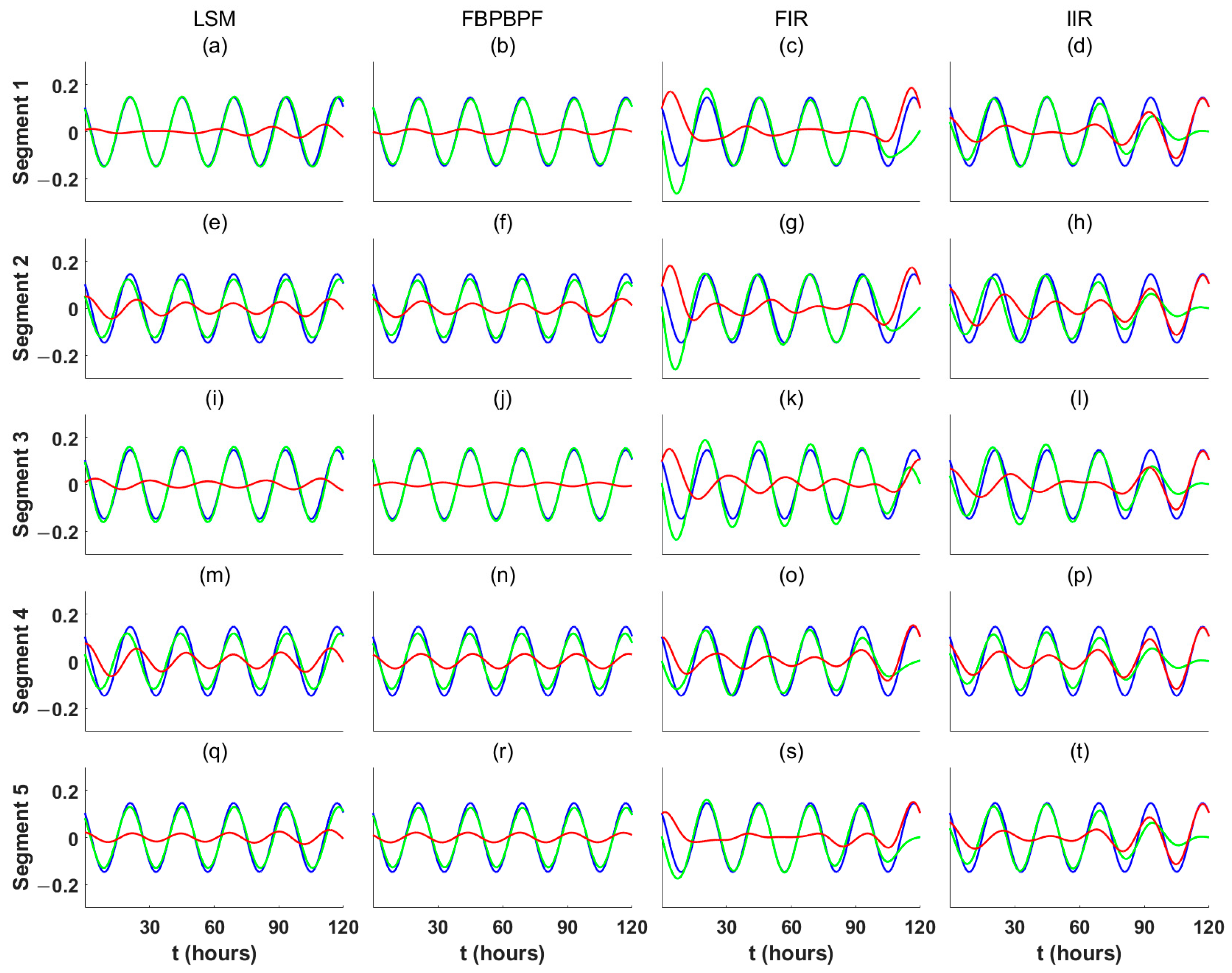The image size is (1232, 973).
Task: Click the 90 tick under the IIR column
Action: point(1144,927)
